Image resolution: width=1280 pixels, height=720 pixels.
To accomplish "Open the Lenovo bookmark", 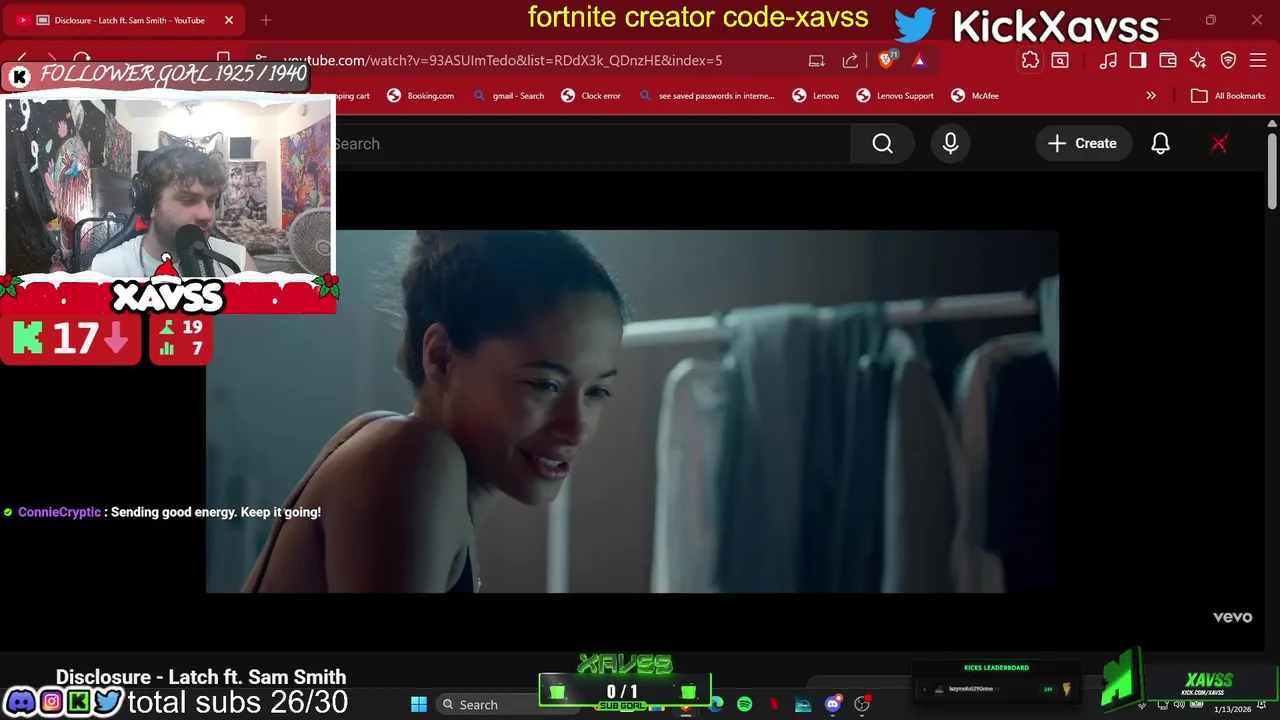I will tap(816, 96).
